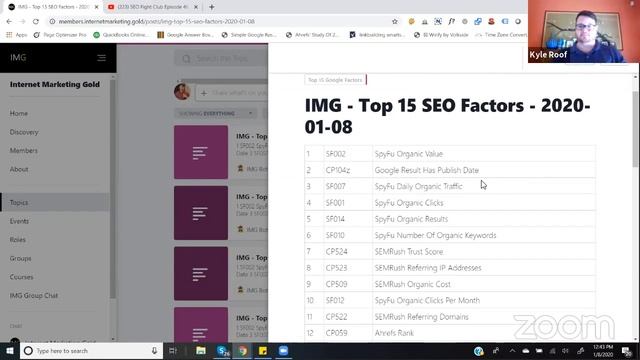Open the Time Zone Converter bookmark
This screenshot has height=360, width=640.
pyautogui.click(x=501, y=35)
